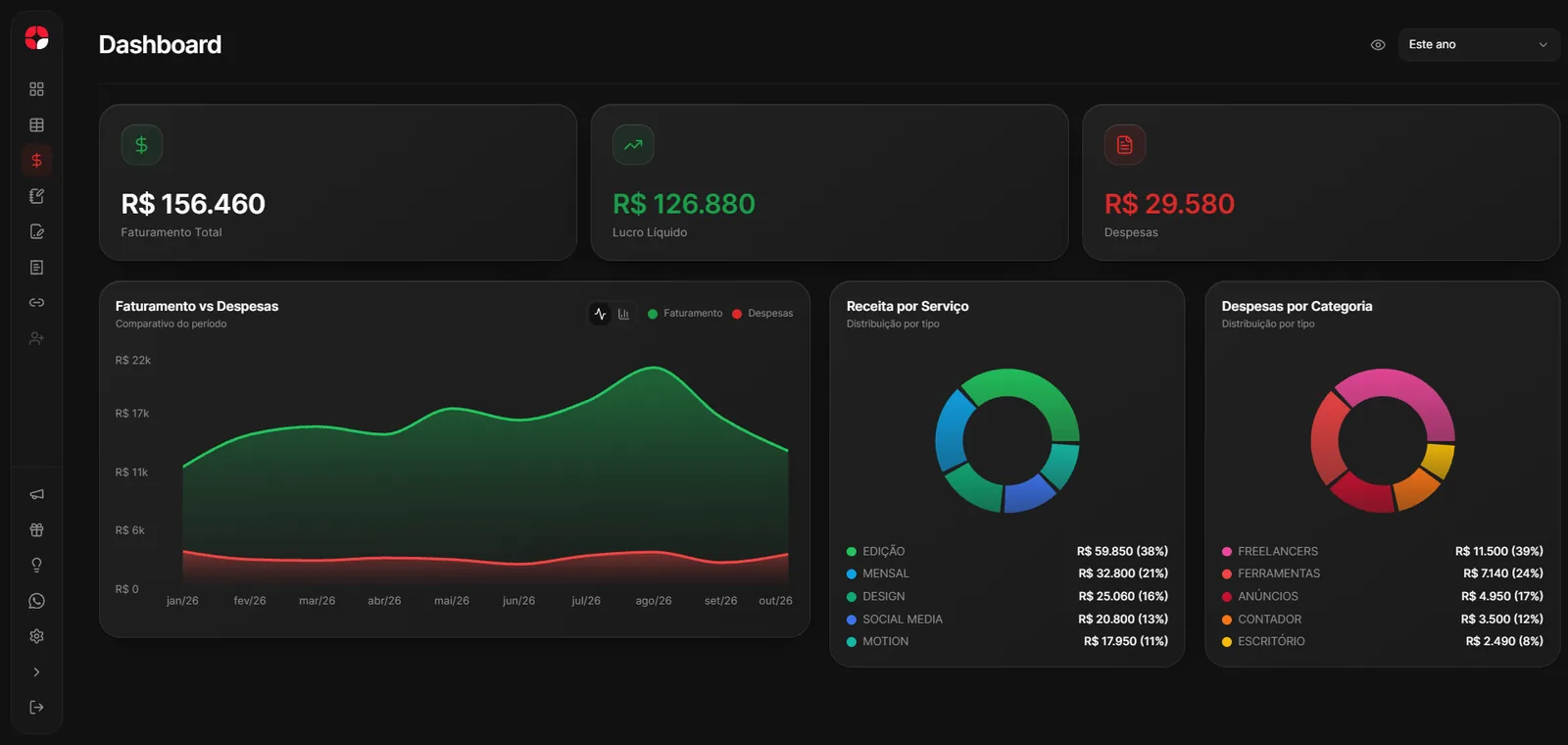1568x745 pixels.
Task: Open the document edit (file pen) icon
Action: 36,231
